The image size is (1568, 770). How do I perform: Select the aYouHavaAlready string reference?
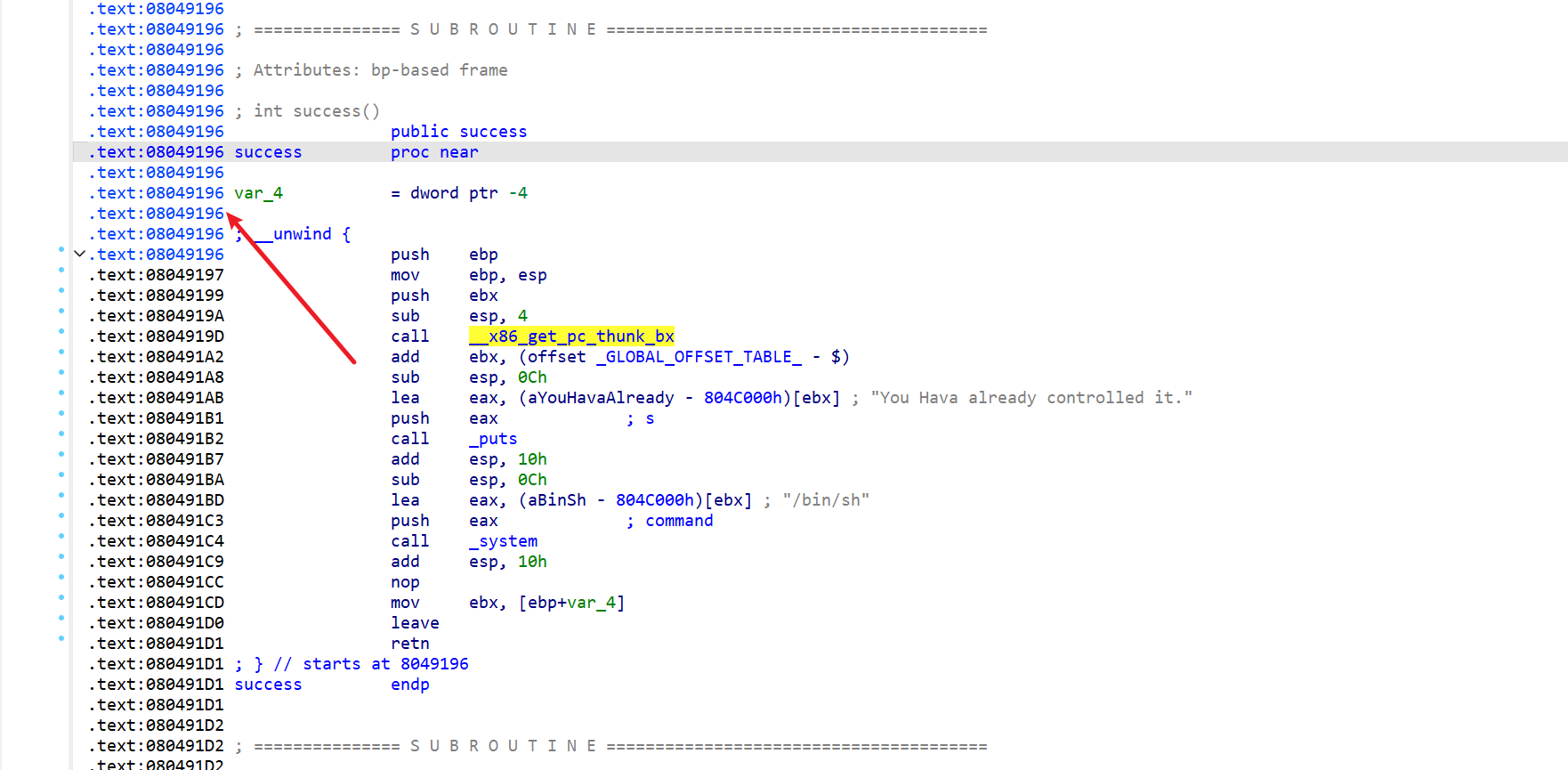[x=601, y=398]
